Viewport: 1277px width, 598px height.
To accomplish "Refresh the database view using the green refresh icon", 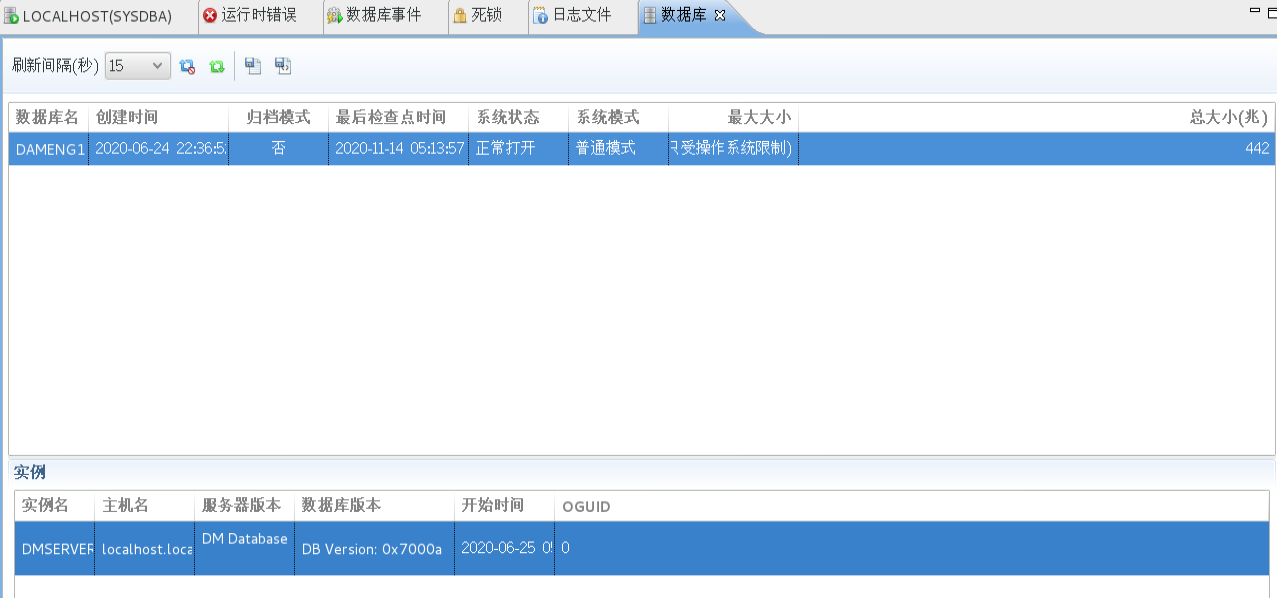I will click(217, 64).
